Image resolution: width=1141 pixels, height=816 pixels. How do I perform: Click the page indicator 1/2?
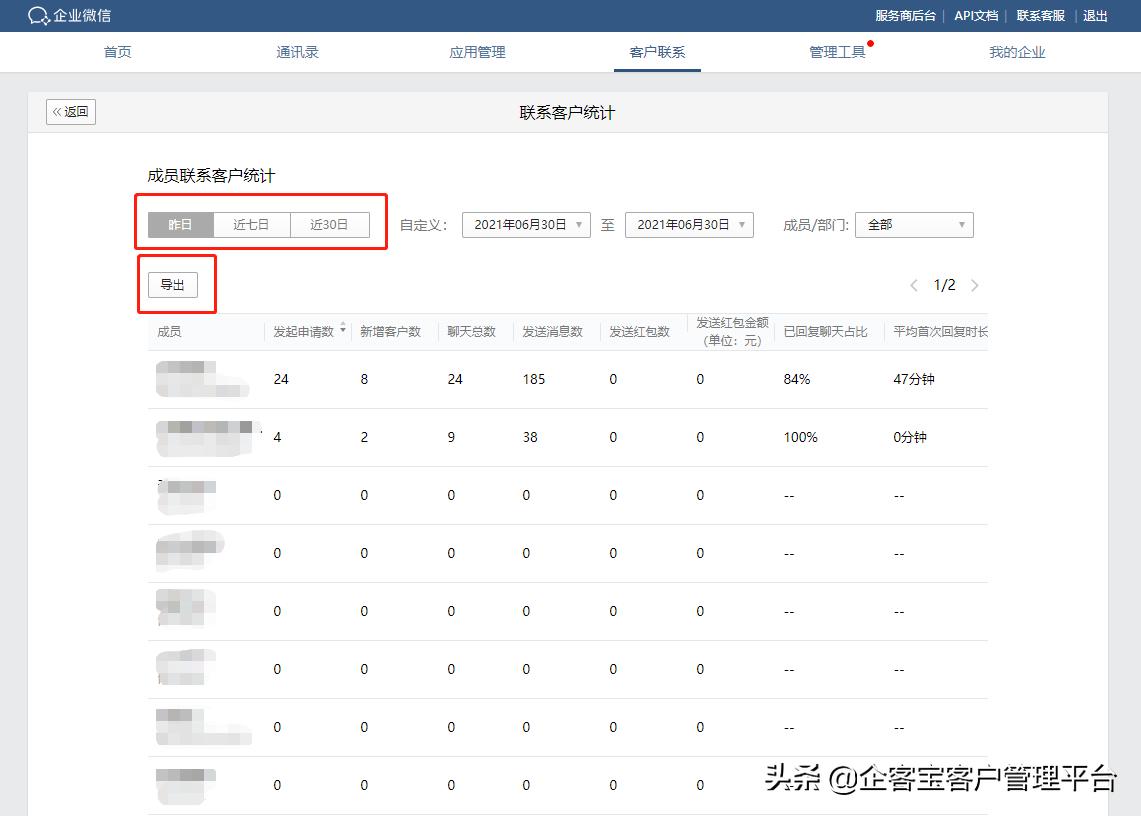(x=944, y=285)
